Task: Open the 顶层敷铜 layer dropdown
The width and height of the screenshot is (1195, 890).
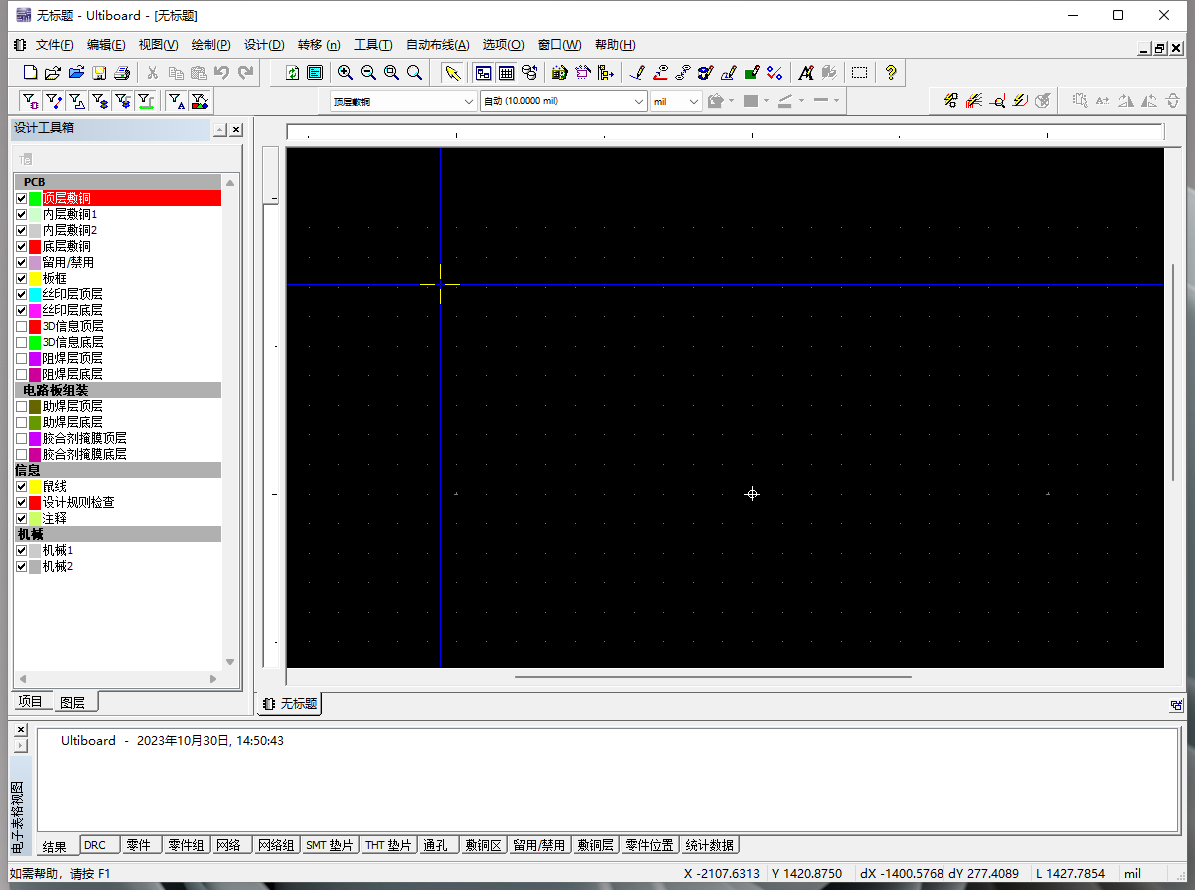Action: click(469, 101)
